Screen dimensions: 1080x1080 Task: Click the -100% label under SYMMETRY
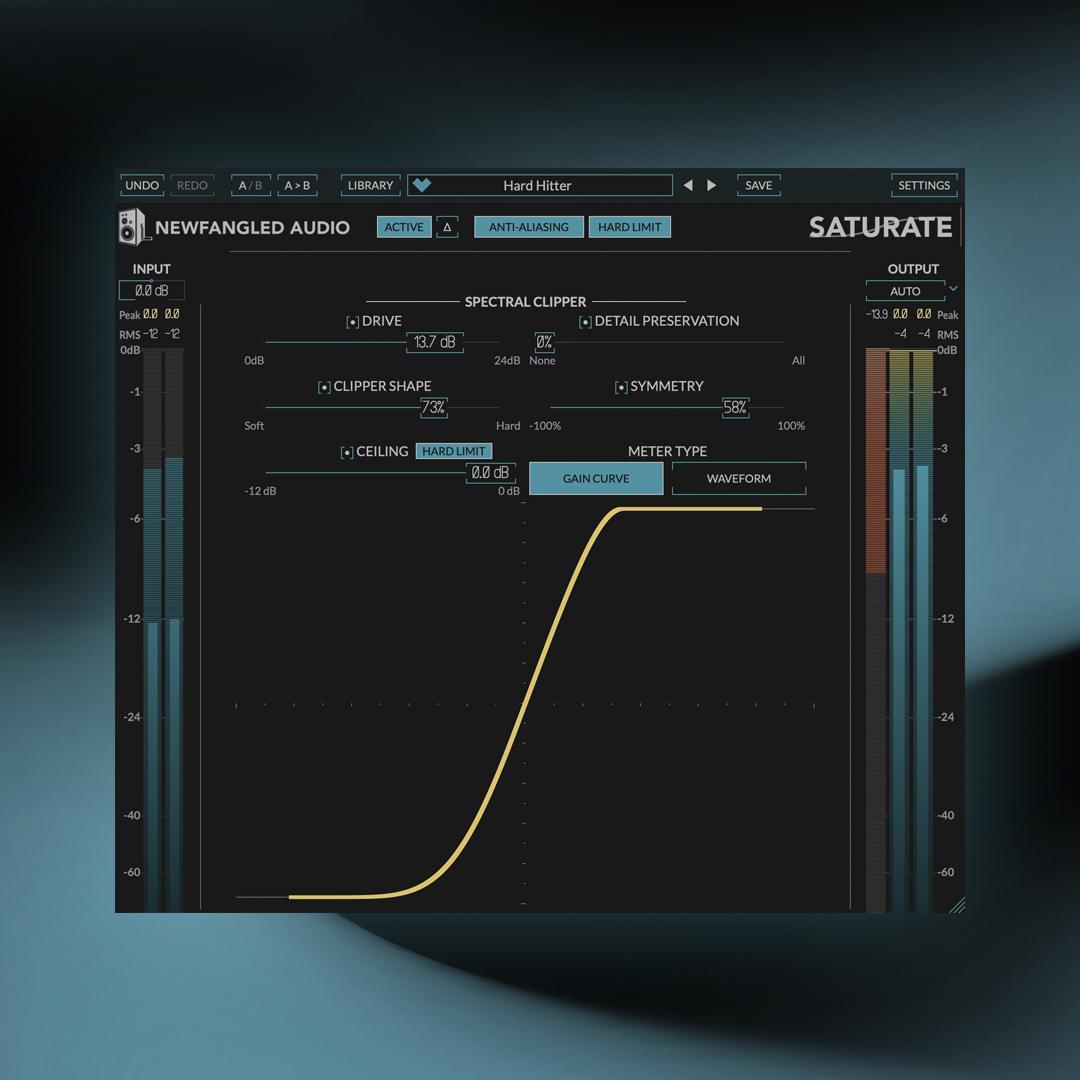coord(545,426)
